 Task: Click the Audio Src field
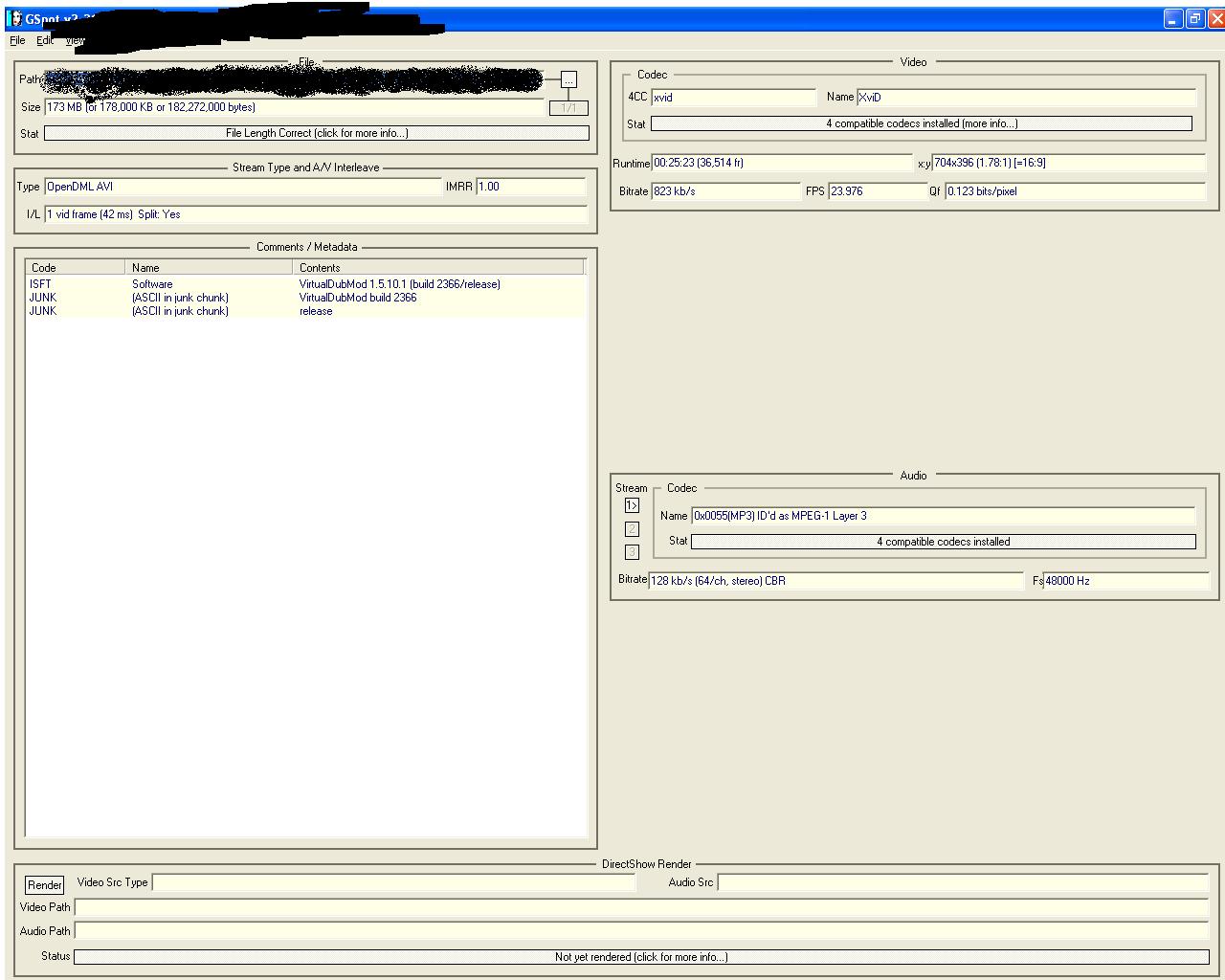click(x=963, y=882)
